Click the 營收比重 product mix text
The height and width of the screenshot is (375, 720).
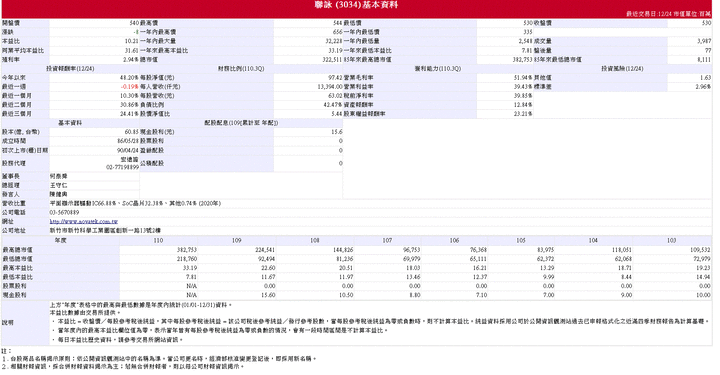(135, 203)
